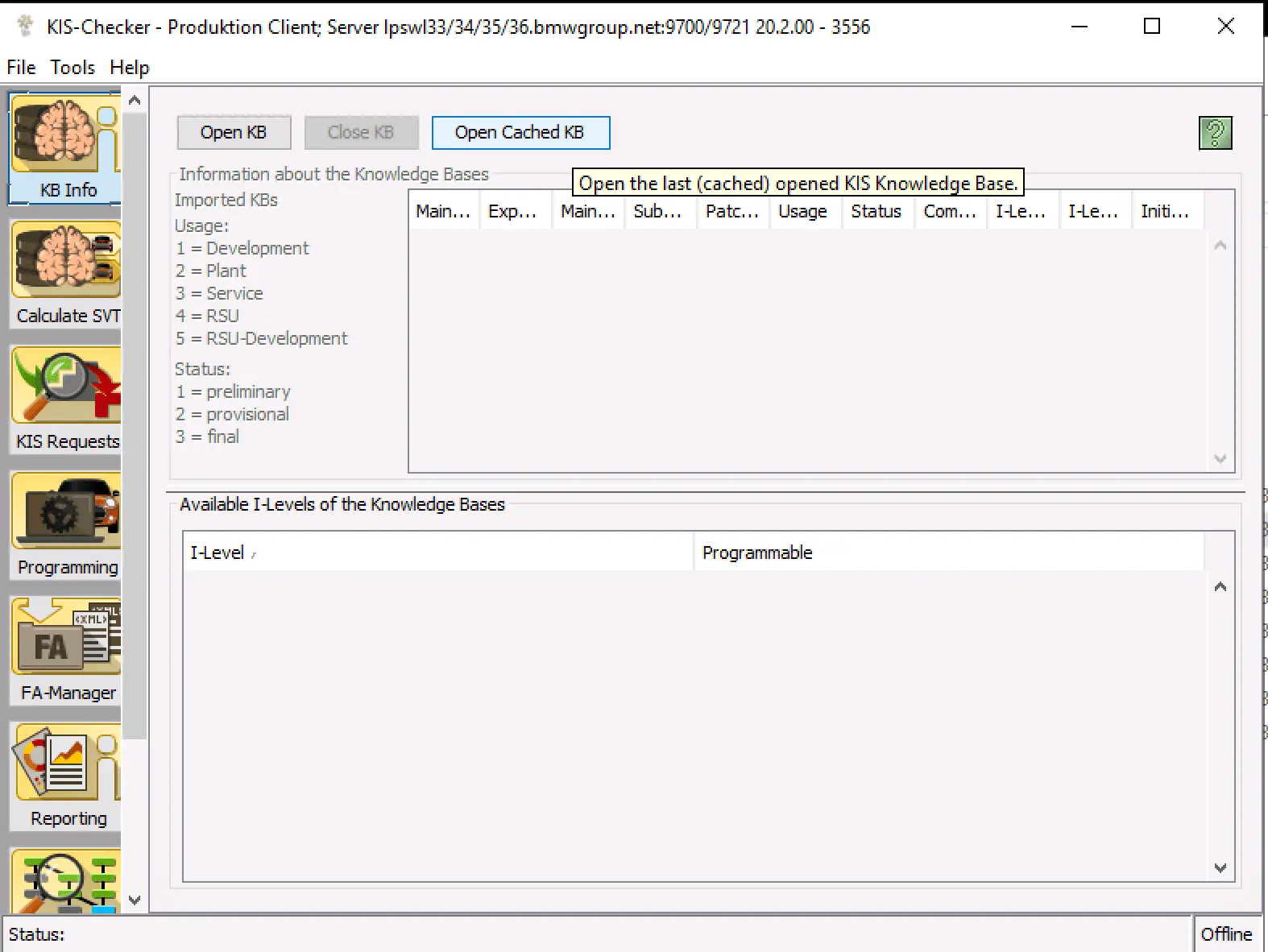
Task: Click the Status column header
Action: [x=878, y=211]
